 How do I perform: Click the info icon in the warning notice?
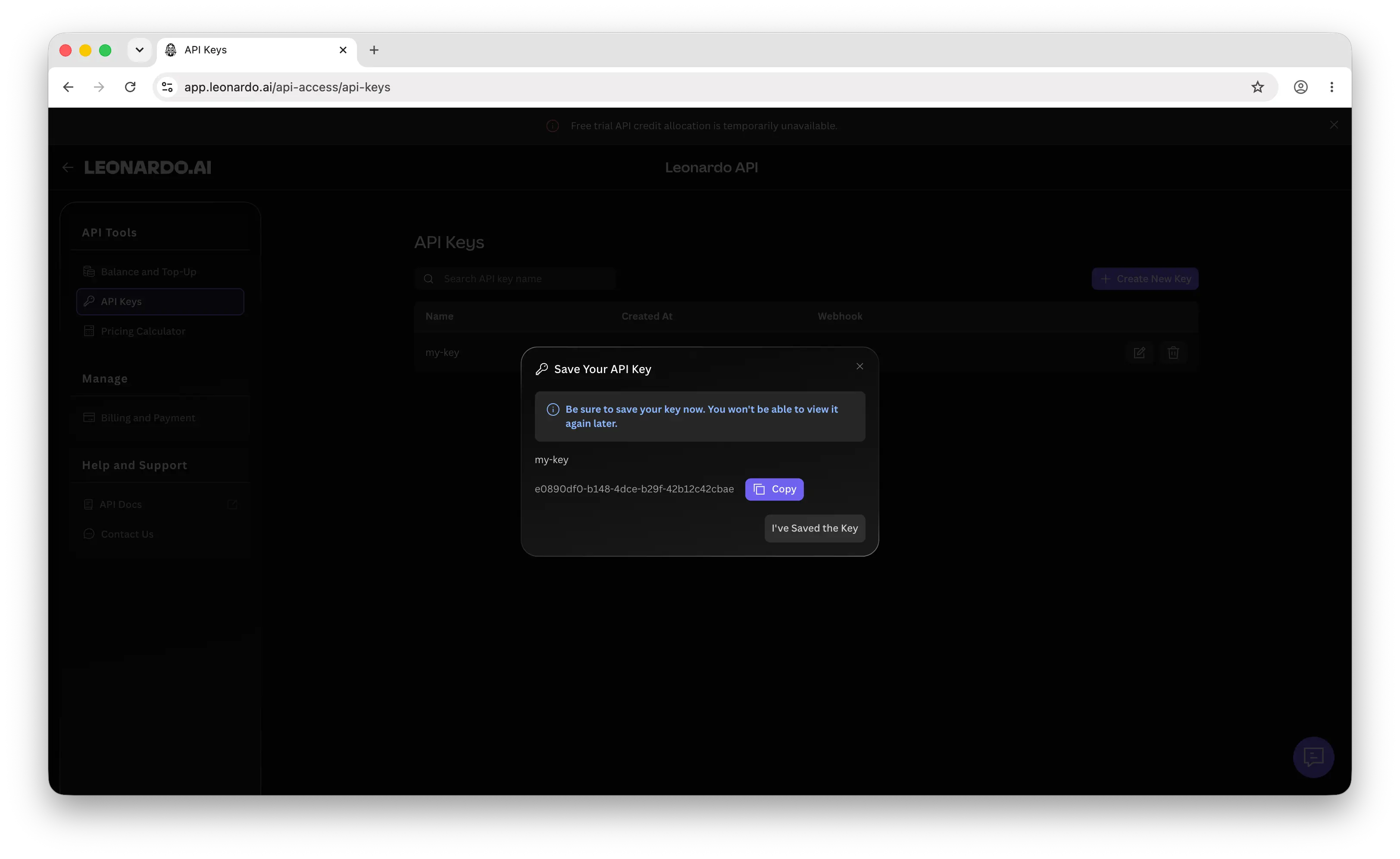pyautogui.click(x=553, y=409)
